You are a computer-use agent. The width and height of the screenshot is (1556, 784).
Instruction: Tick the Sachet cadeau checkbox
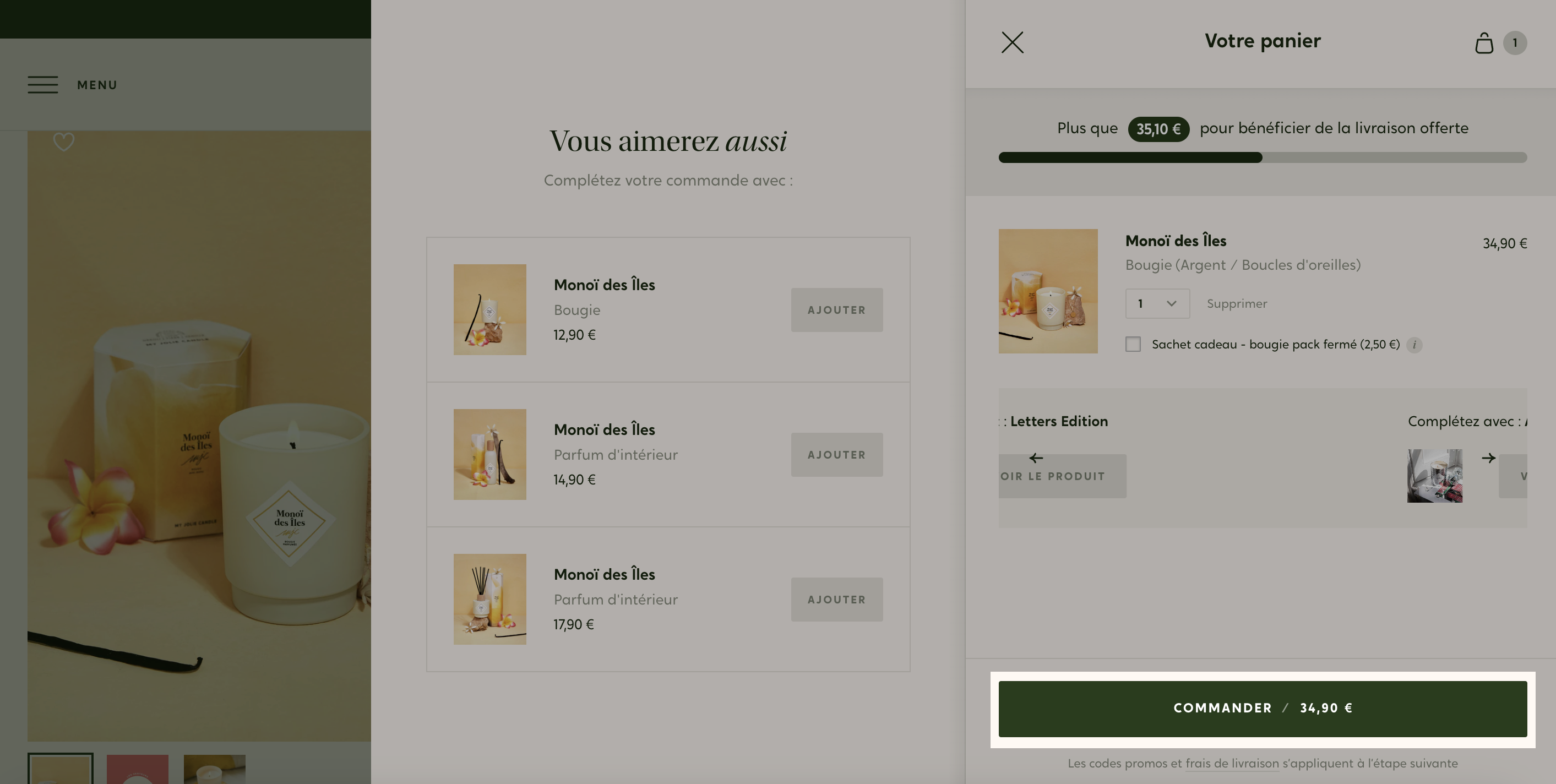pyautogui.click(x=1133, y=344)
